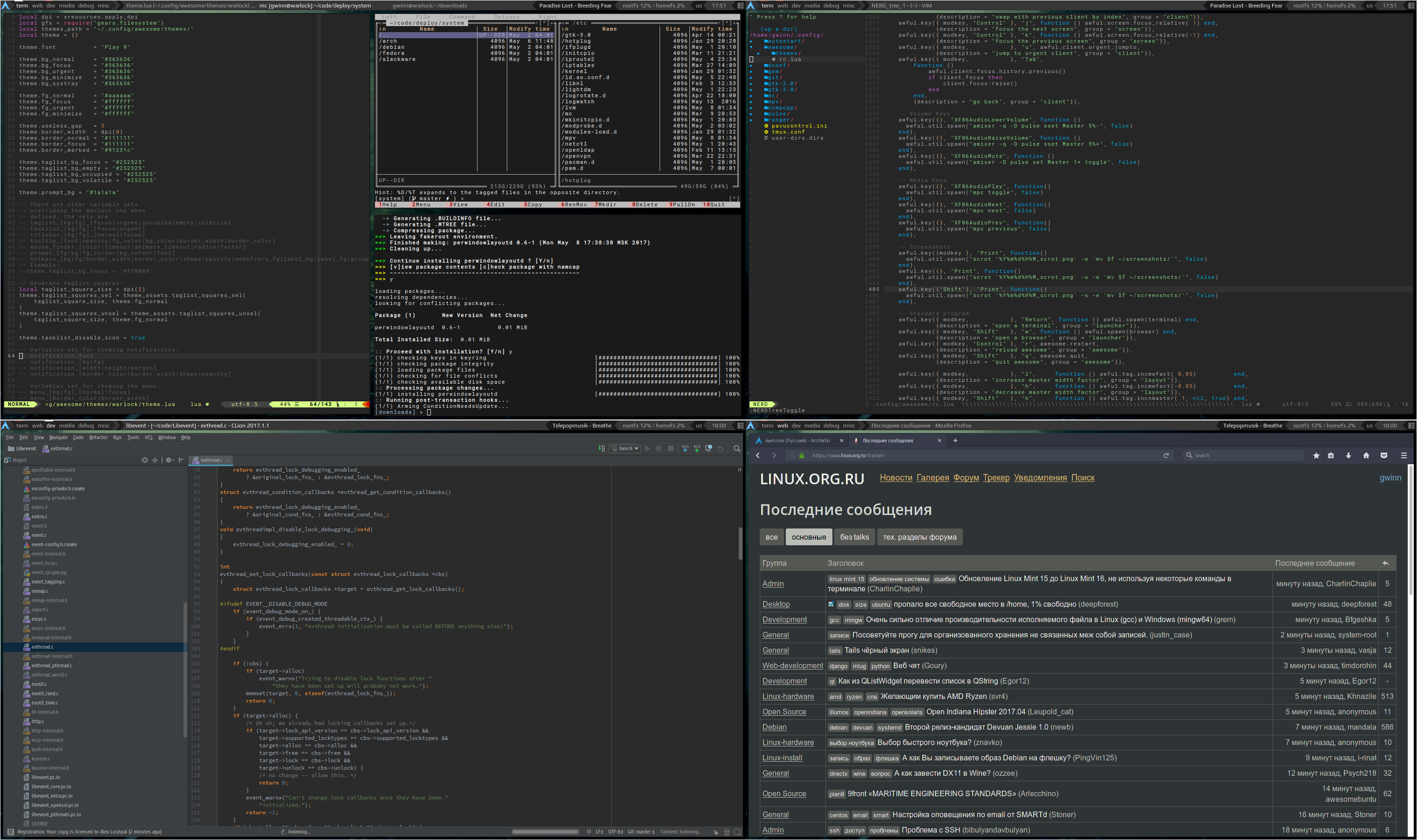
Task: Open UTF-8 encoding selector in CLion
Action: 616,832
